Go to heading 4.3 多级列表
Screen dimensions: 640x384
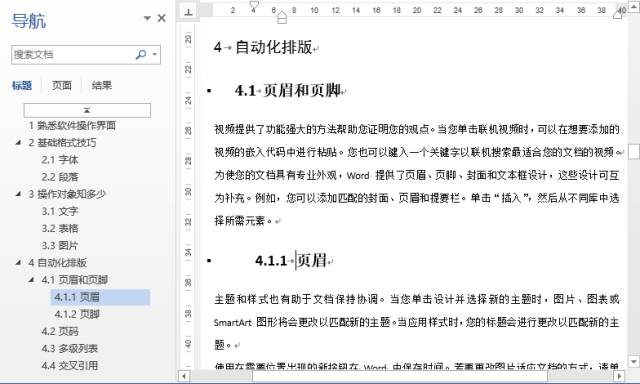coord(70,348)
